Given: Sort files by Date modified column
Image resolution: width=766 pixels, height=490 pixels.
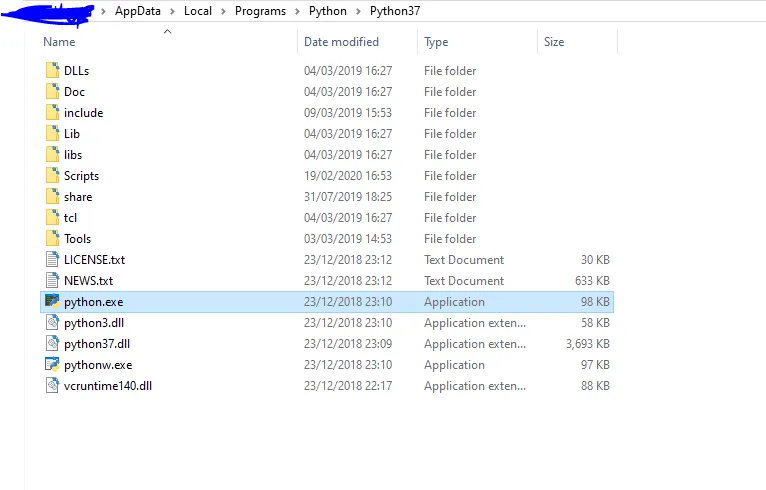Looking at the screenshot, I should coord(341,42).
